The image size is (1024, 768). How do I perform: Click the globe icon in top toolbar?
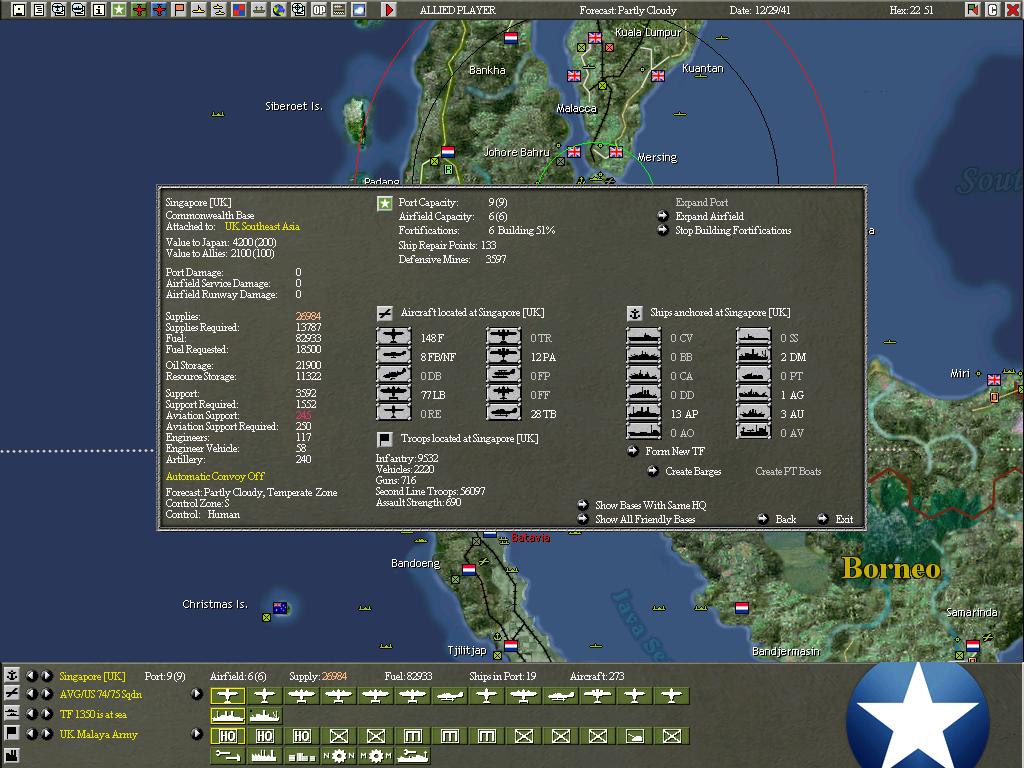[279, 10]
